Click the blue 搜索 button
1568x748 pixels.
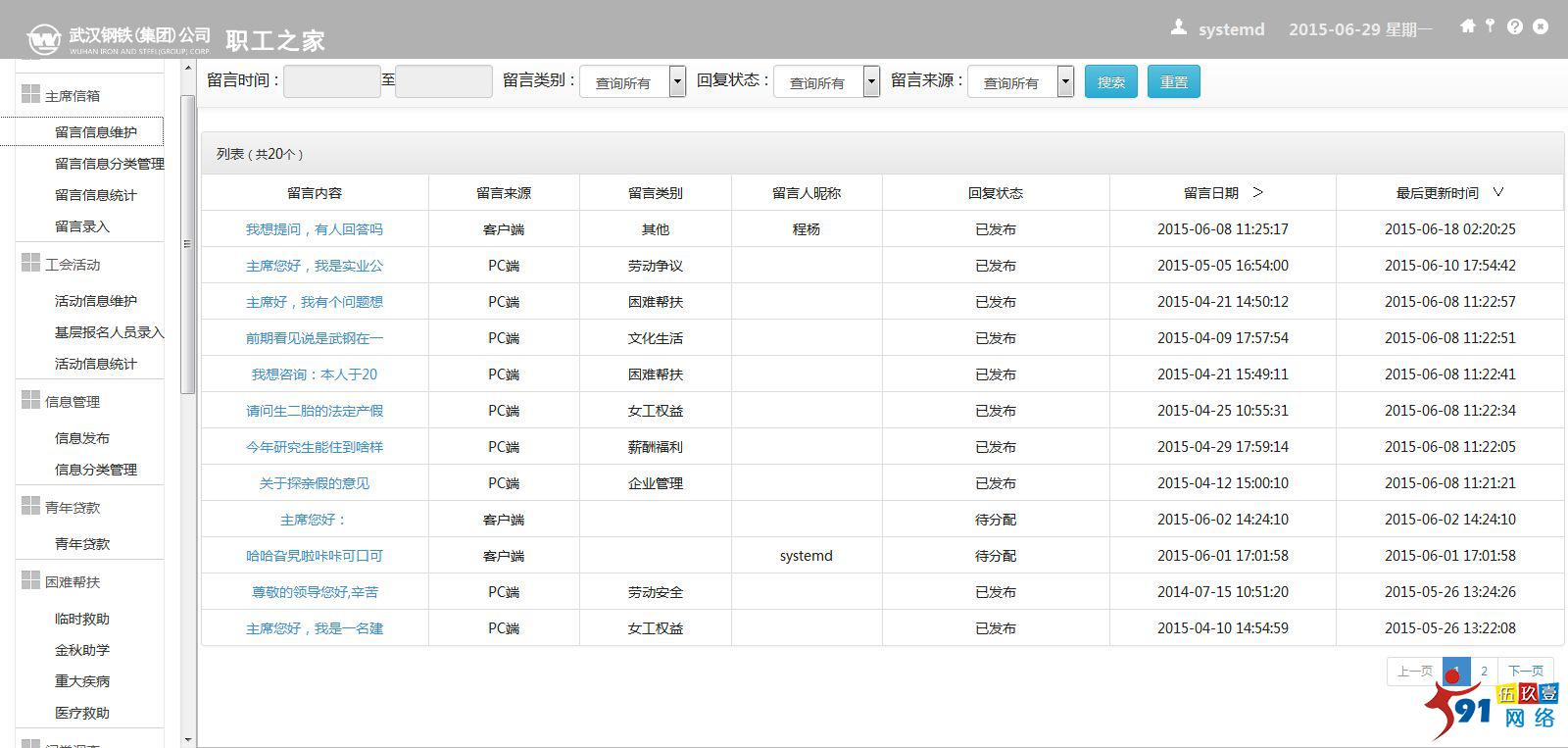coord(1110,82)
